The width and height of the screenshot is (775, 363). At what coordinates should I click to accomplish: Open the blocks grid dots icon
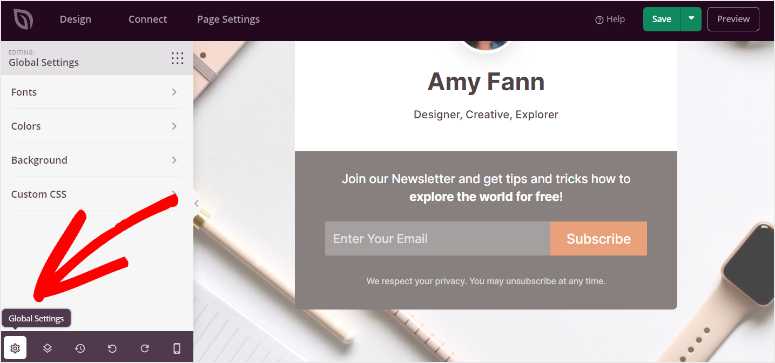click(177, 58)
